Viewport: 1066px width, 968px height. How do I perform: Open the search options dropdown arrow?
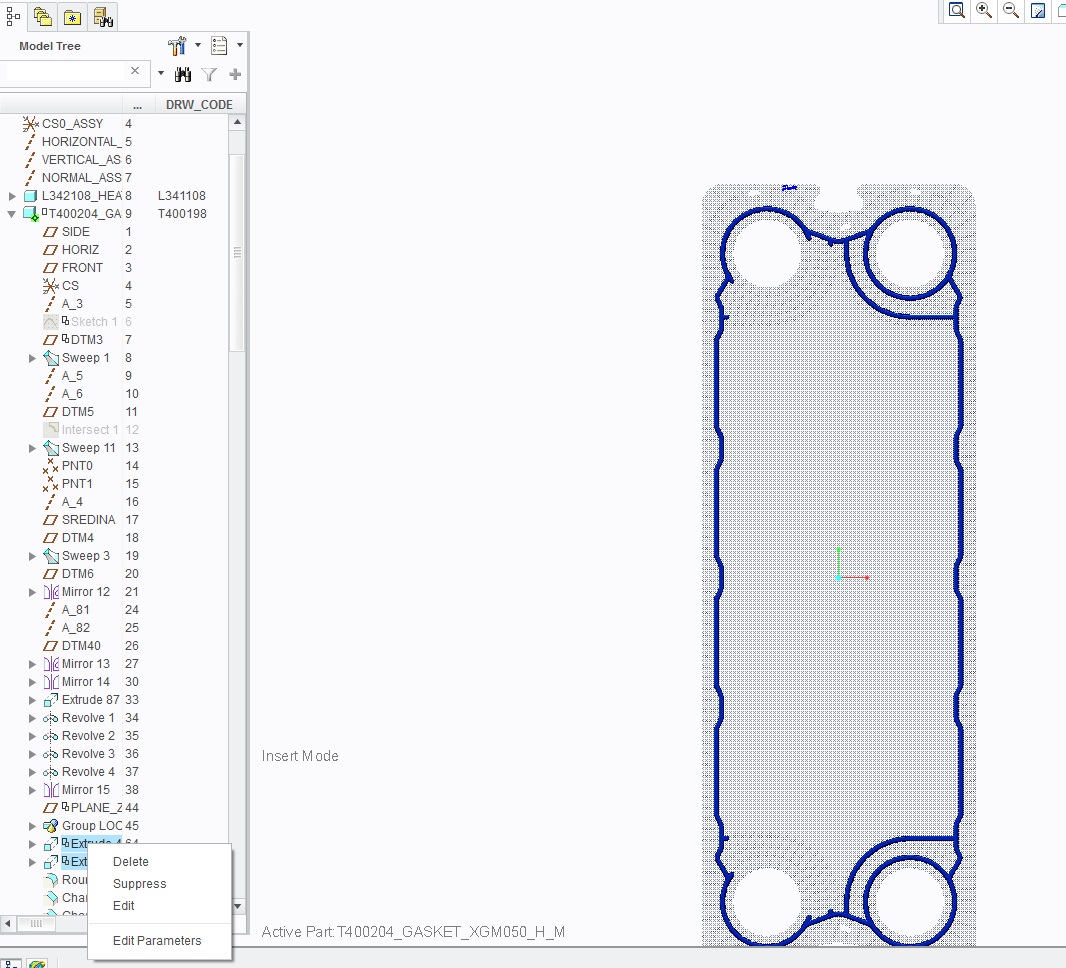coord(161,73)
